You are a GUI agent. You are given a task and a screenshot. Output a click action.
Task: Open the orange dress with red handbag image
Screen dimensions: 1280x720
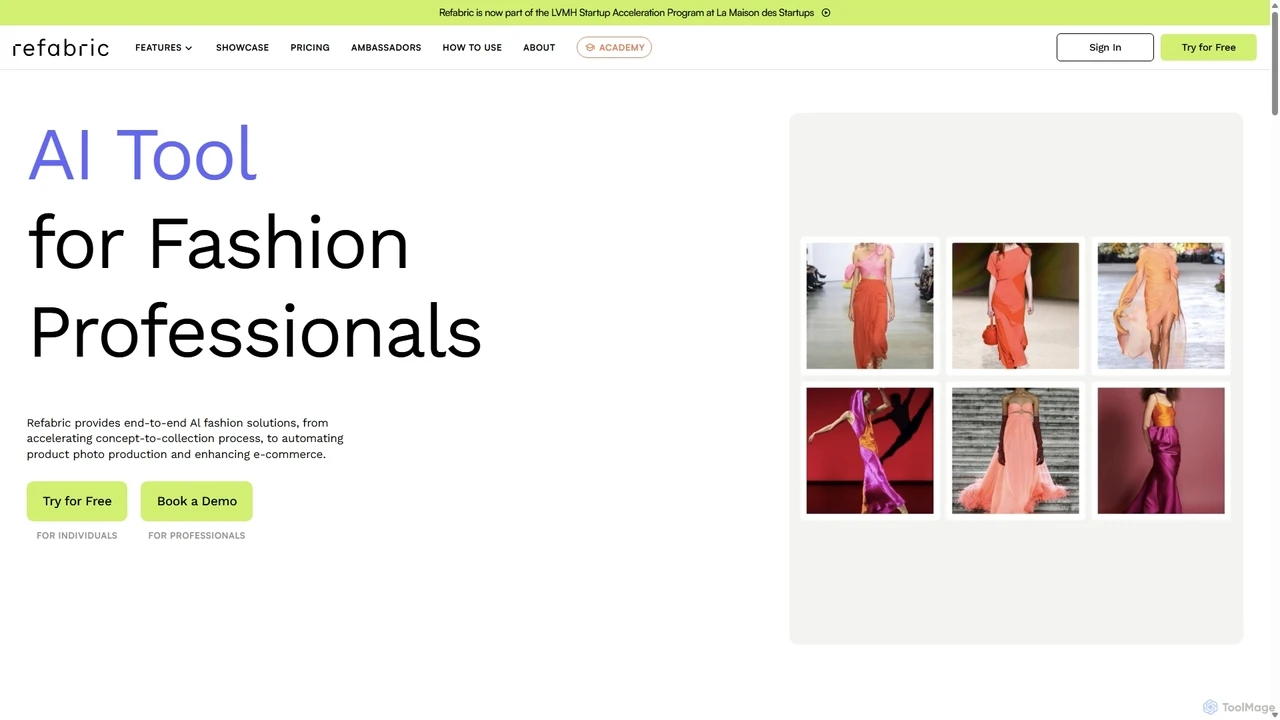click(x=1015, y=306)
